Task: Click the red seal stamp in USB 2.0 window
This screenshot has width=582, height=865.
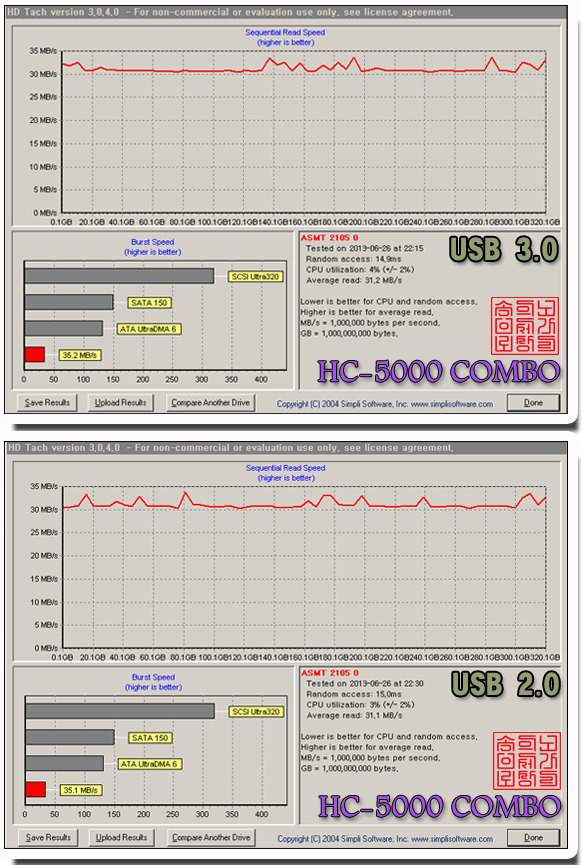Action: click(x=526, y=761)
